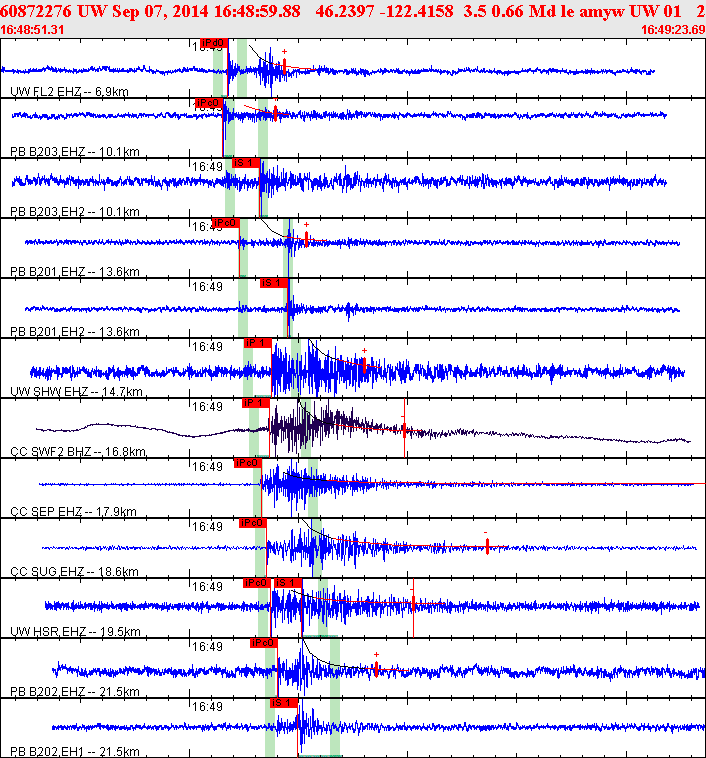Select the iPc0 pick flag on CC SEP EHZ
The width and height of the screenshot is (706, 758).
pyautogui.click(x=248, y=463)
